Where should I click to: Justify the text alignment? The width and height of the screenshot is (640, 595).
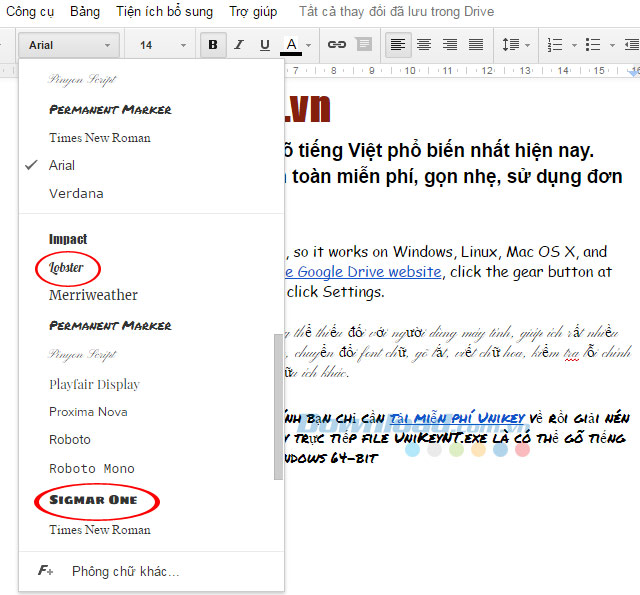[x=476, y=45]
